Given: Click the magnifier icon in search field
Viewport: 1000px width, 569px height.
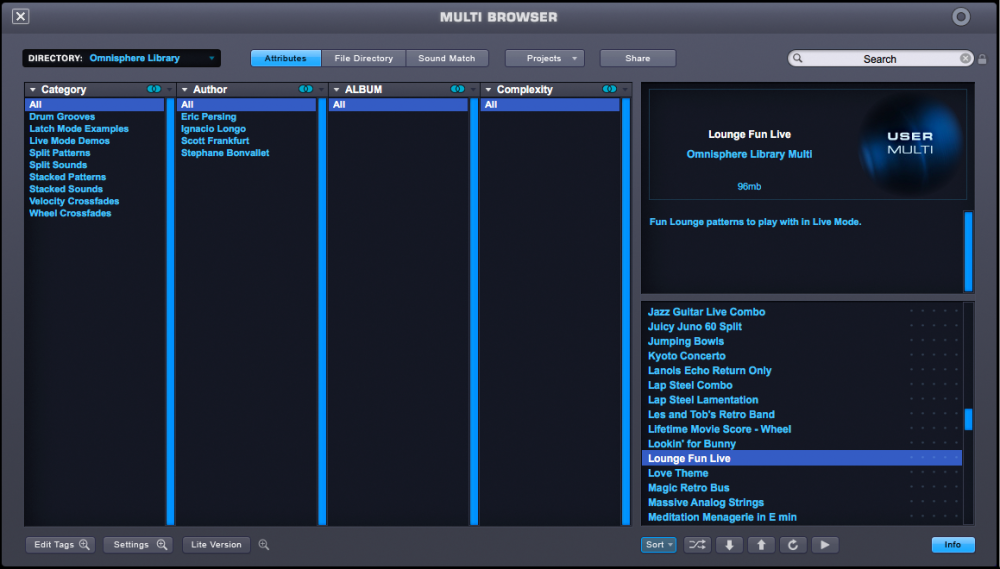Looking at the screenshot, I should click(x=798, y=59).
